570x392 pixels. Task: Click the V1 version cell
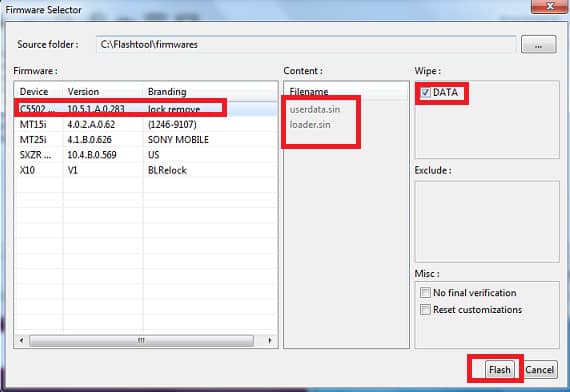72,170
